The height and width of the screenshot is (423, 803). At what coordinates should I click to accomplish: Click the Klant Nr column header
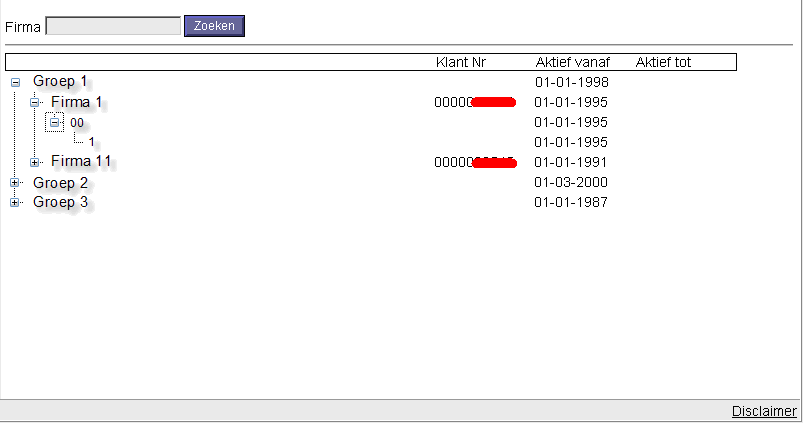point(461,62)
